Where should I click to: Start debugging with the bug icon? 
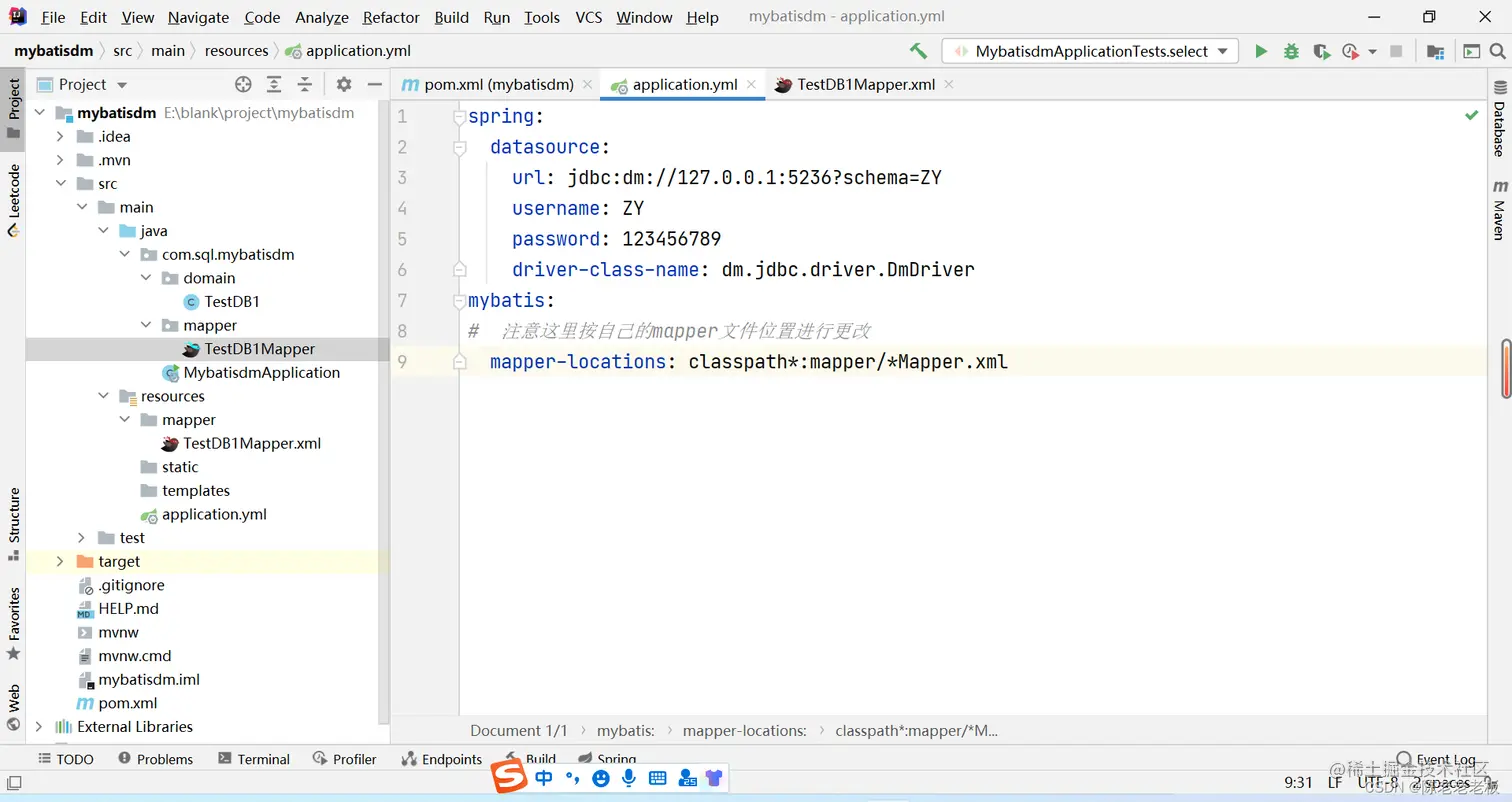click(1291, 51)
